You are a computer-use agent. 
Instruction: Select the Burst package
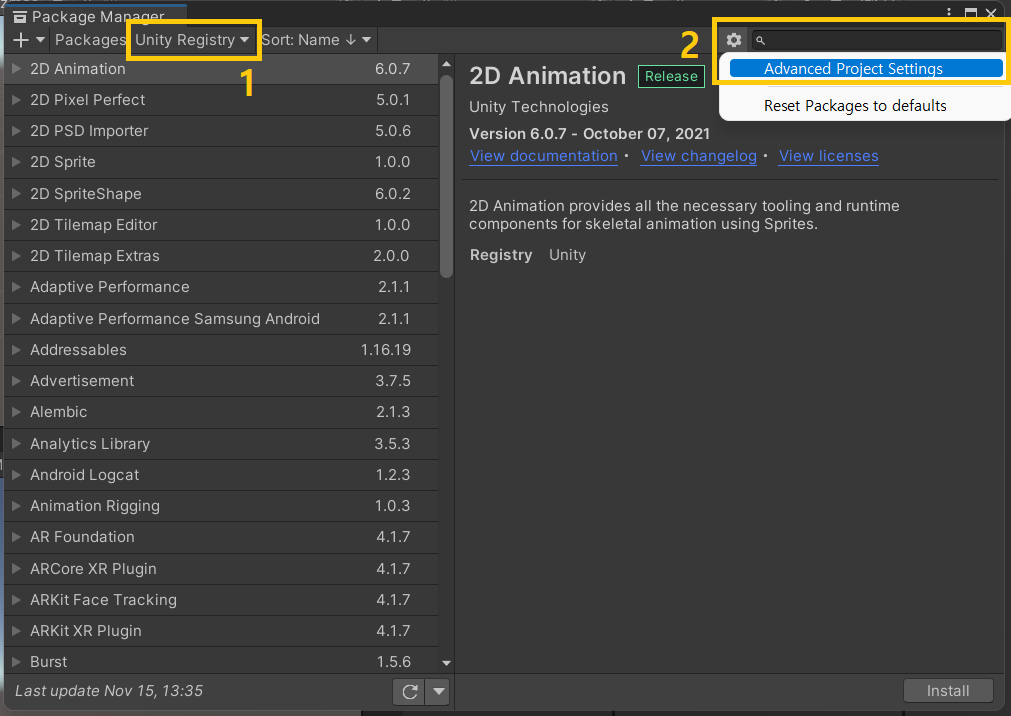click(x=221, y=661)
